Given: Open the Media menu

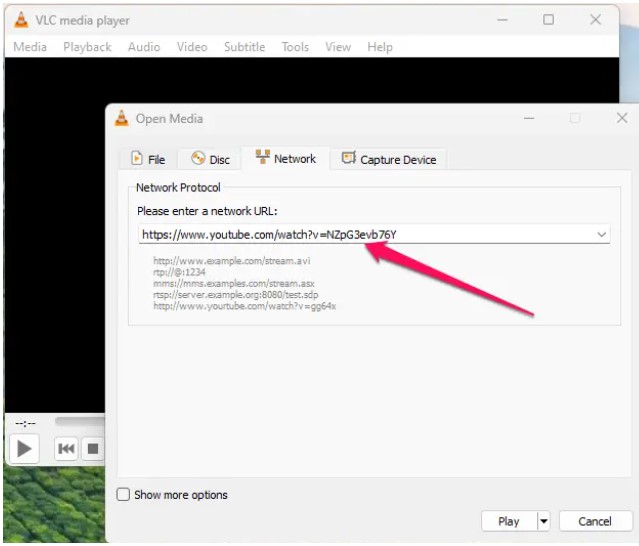Looking at the screenshot, I should (30, 47).
